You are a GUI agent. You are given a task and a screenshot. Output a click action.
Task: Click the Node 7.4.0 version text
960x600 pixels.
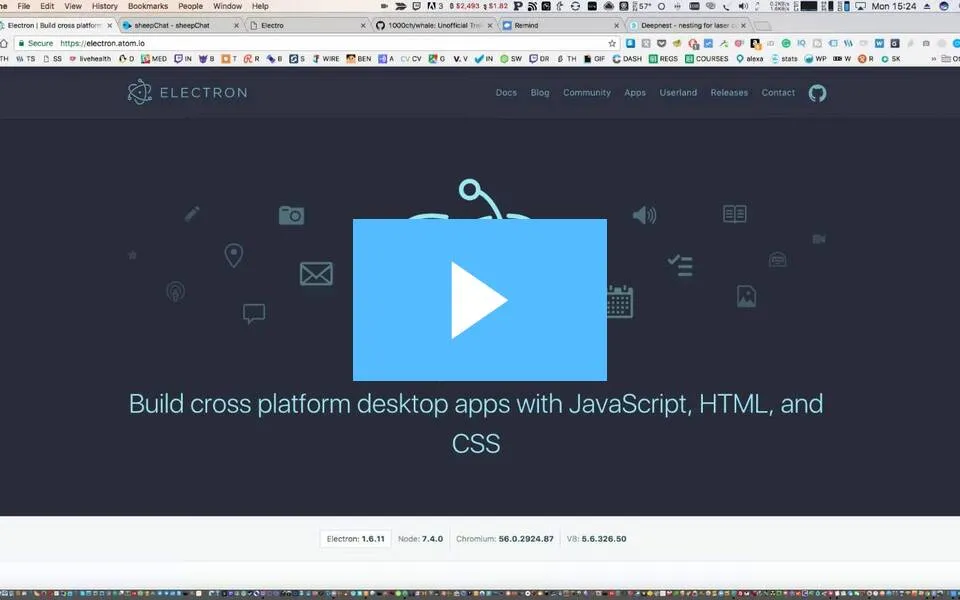420,539
